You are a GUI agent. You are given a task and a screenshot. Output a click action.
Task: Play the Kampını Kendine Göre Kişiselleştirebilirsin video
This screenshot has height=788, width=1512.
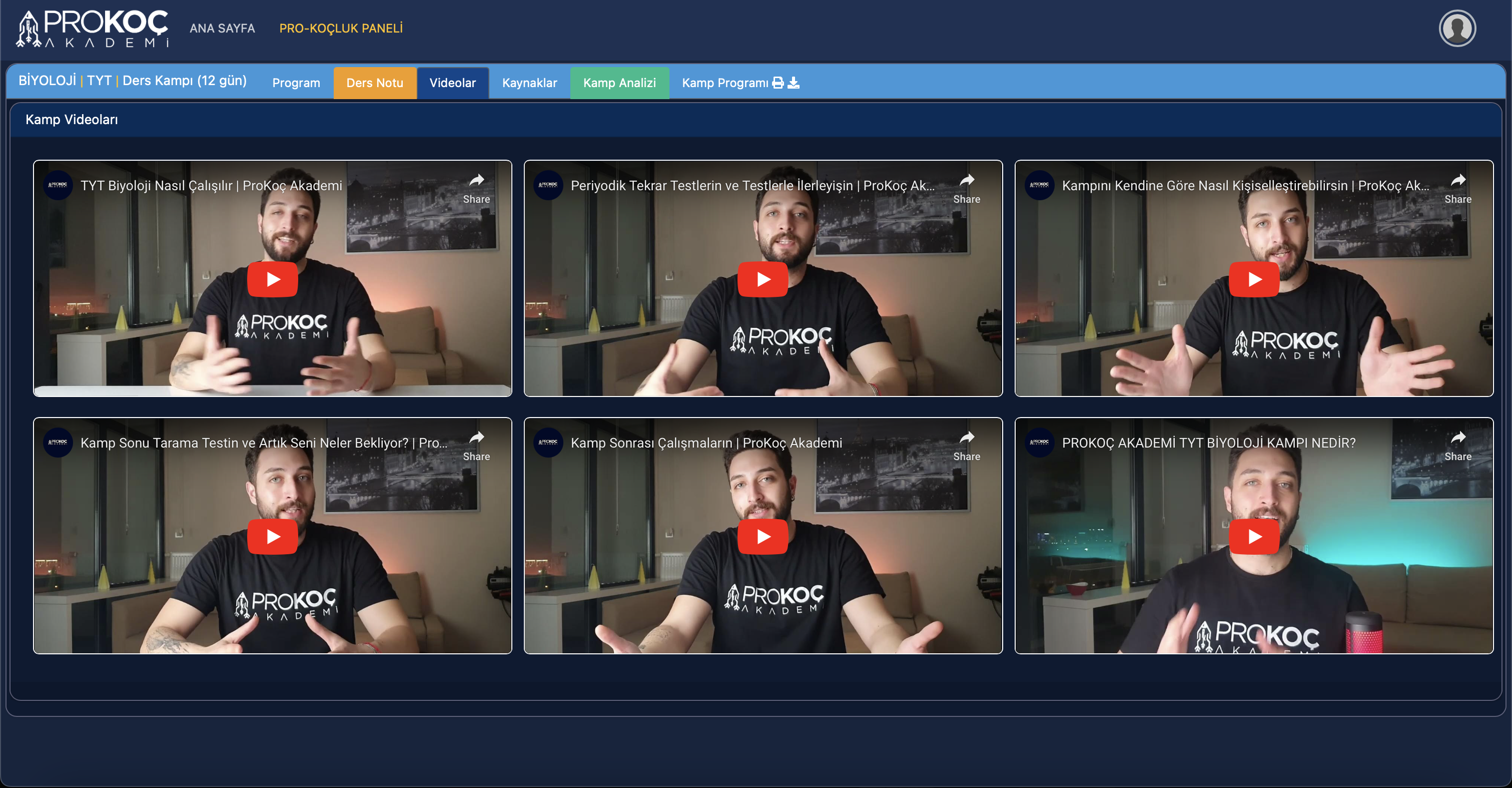point(1254,279)
